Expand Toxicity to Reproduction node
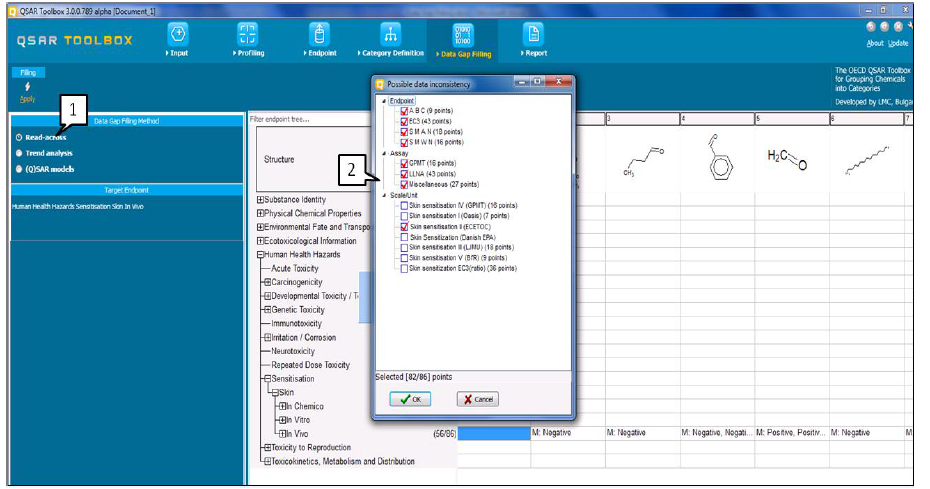 [x=267, y=447]
